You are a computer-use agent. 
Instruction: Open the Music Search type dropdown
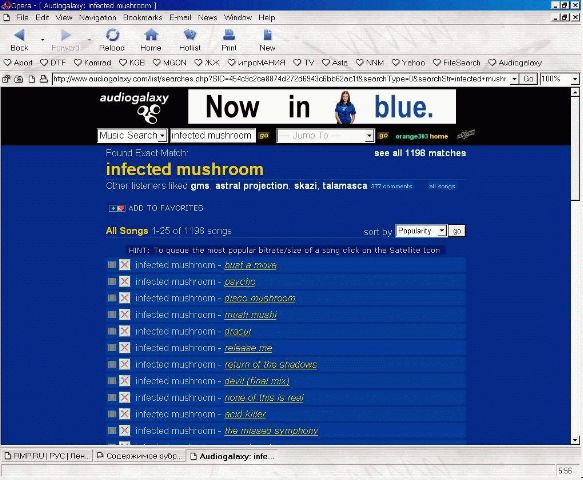pyautogui.click(x=132, y=136)
